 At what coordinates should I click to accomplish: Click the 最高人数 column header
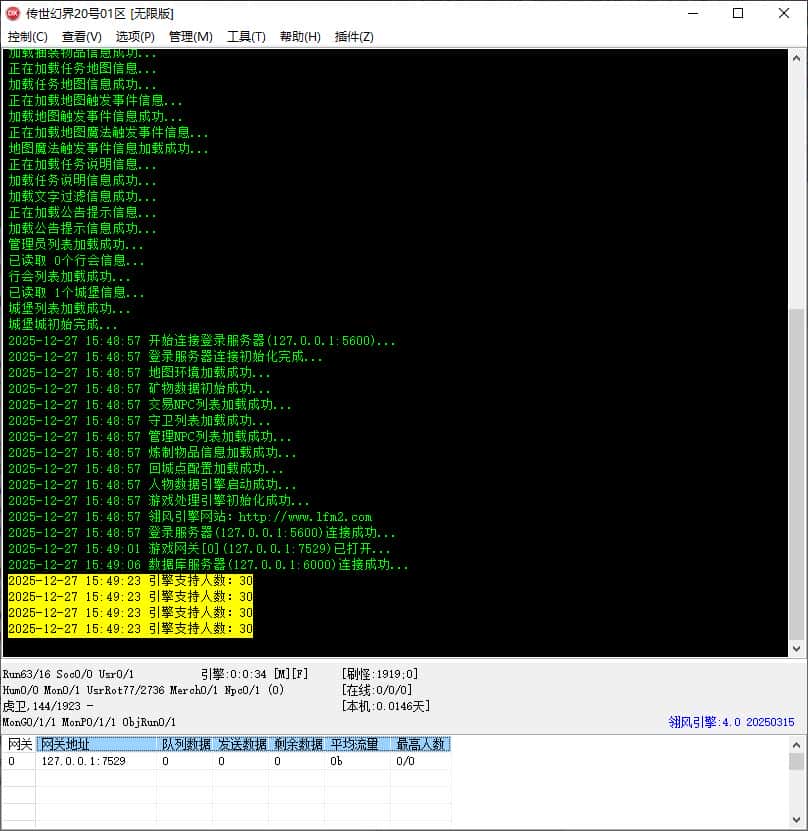[421, 744]
